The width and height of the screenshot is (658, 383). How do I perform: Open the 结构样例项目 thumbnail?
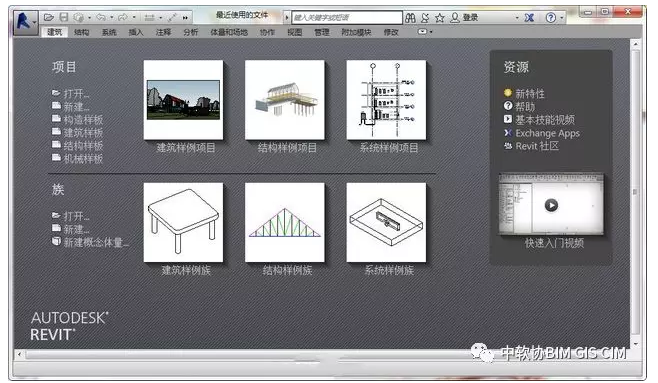click(285, 100)
